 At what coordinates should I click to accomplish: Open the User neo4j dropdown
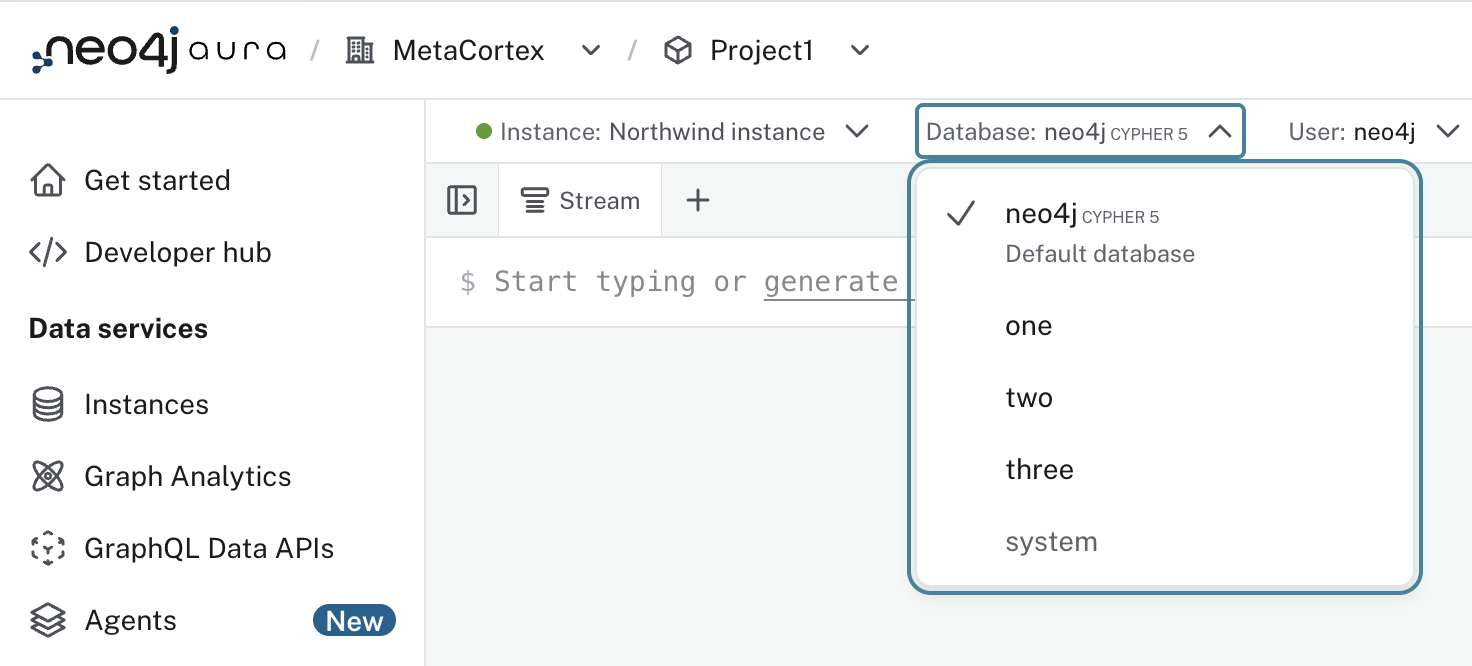click(x=1374, y=131)
